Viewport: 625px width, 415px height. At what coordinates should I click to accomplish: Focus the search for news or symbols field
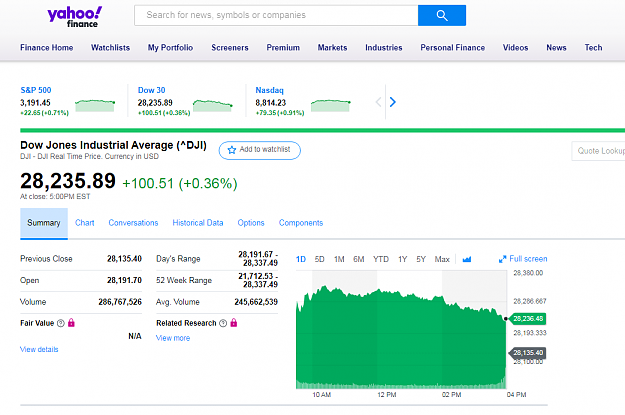(276, 16)
